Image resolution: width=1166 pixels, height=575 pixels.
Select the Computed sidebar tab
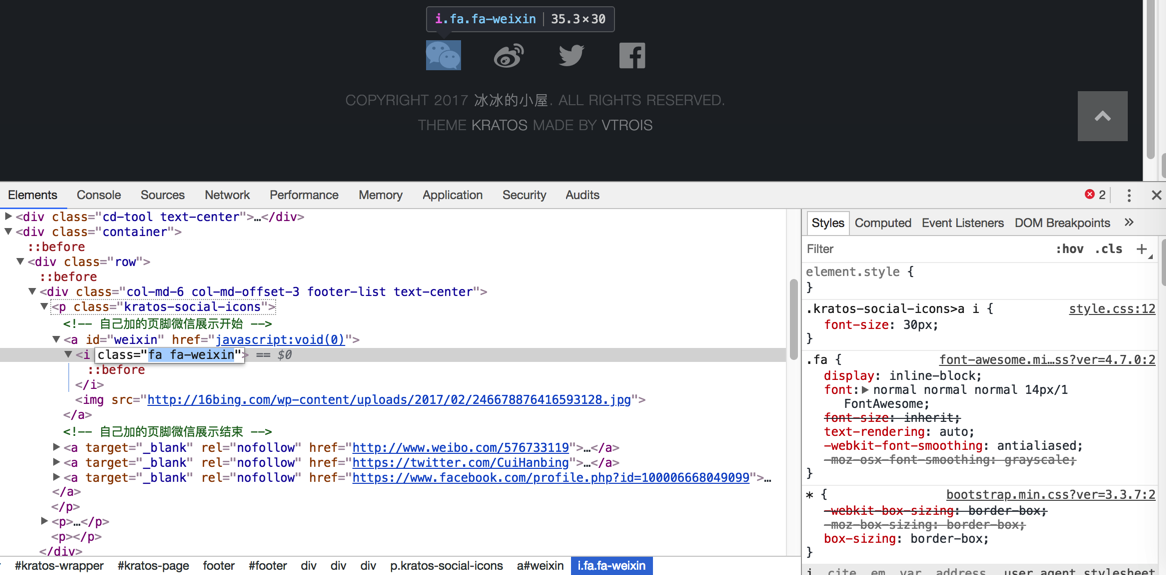(883, 223)
